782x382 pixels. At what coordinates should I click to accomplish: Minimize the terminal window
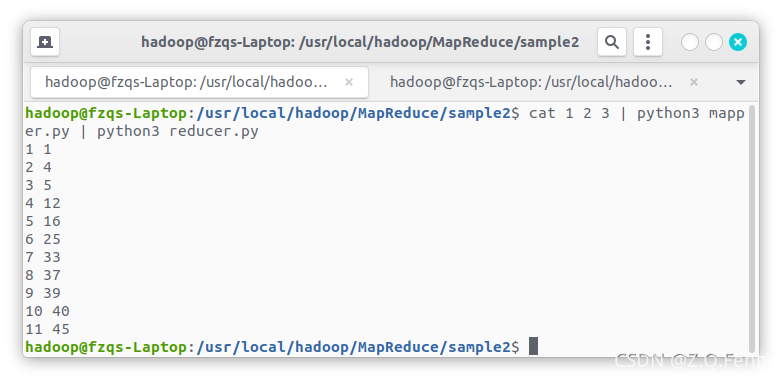pyautogui.click(x=690, y=42)
